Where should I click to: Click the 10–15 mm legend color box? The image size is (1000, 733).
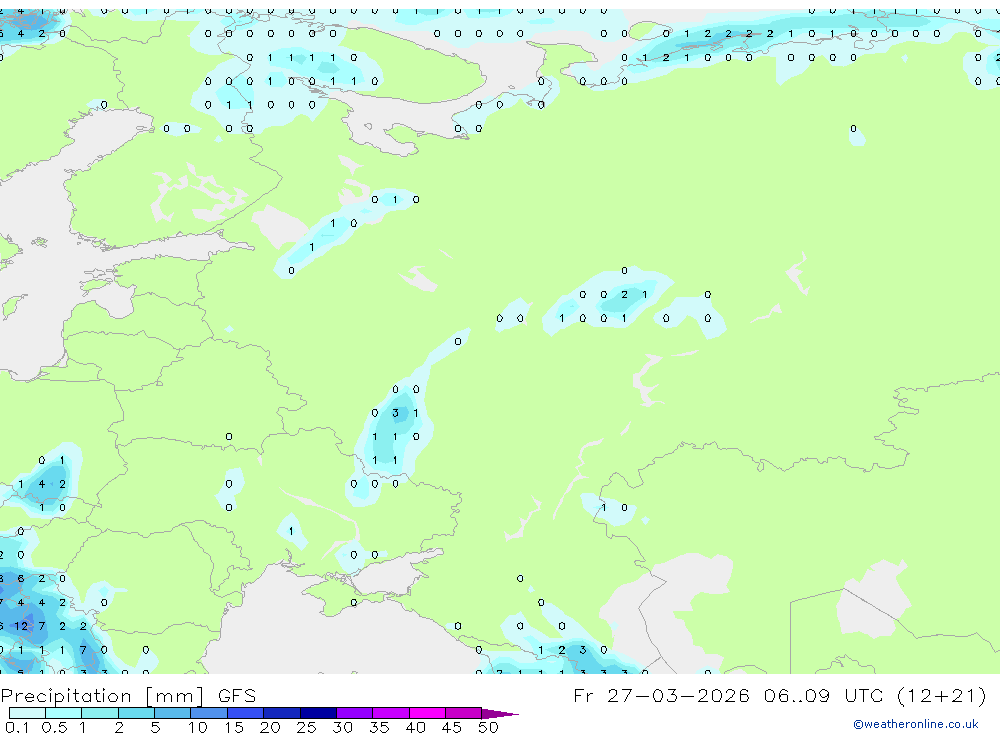[209, 713]
